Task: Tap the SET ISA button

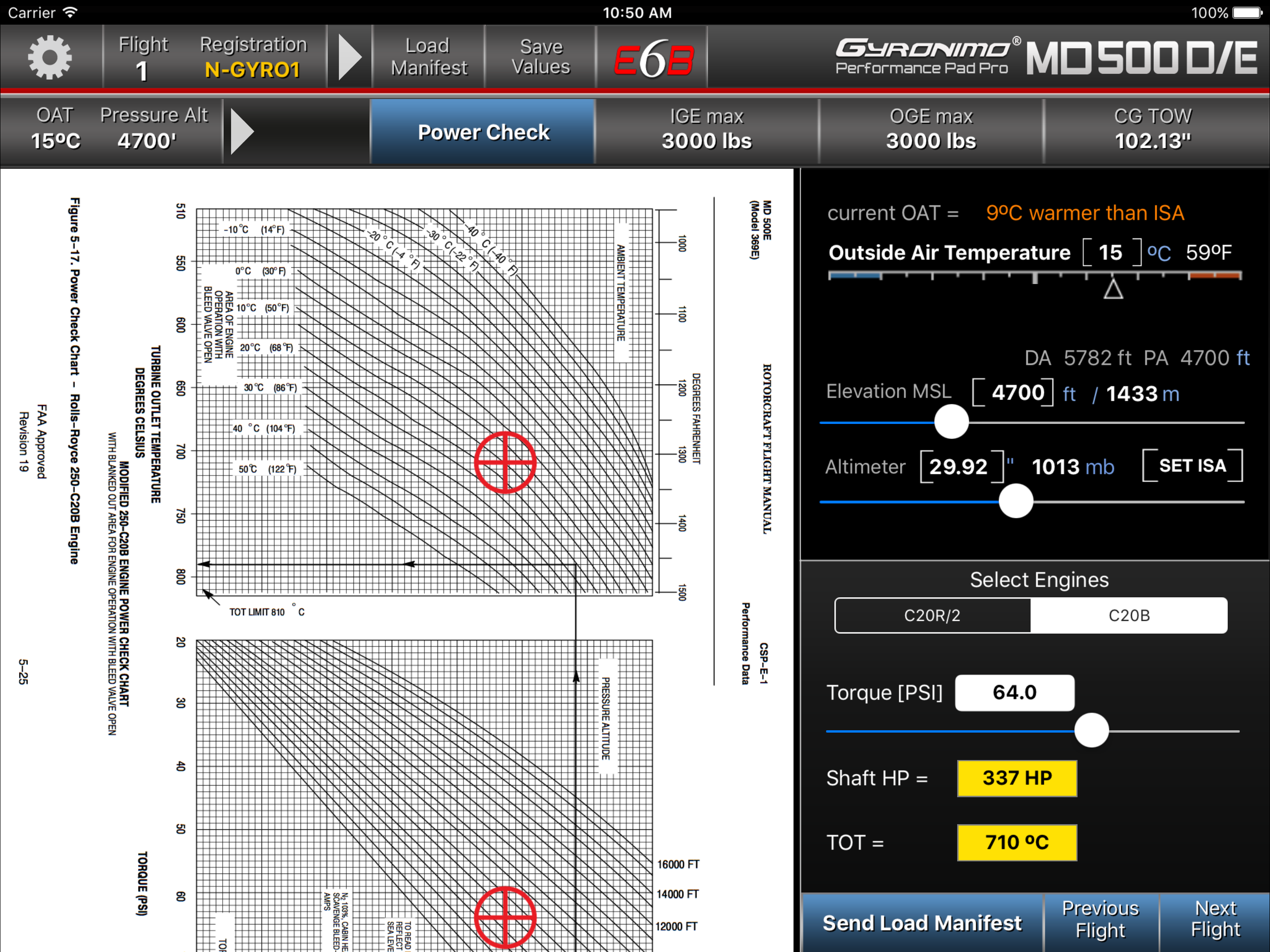Action: coord(1192,466)
